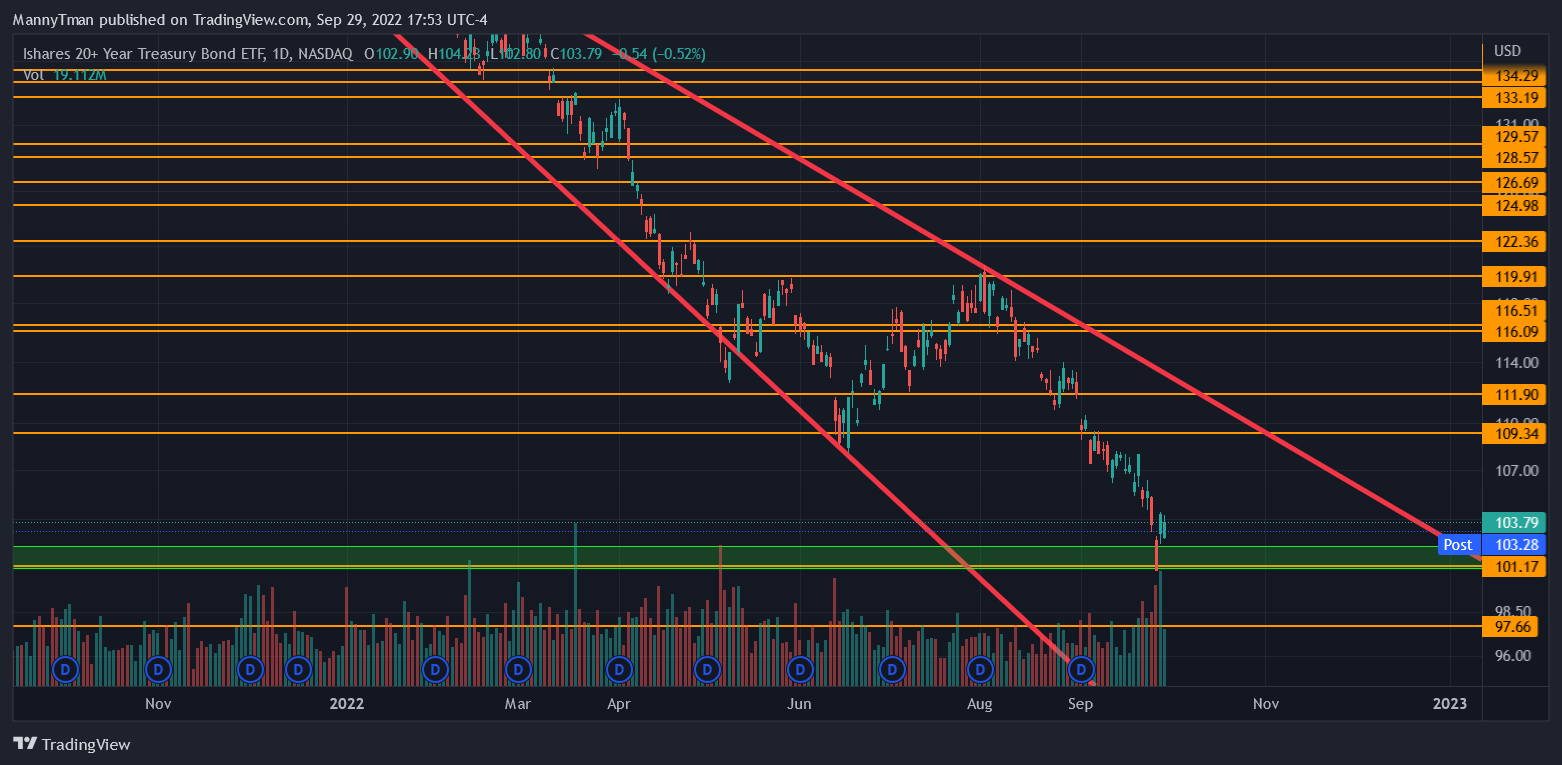Click the 133.19 price level label
Image resolution: width=1562 pixels, height=765 pixels.
tap(1514, 98)
